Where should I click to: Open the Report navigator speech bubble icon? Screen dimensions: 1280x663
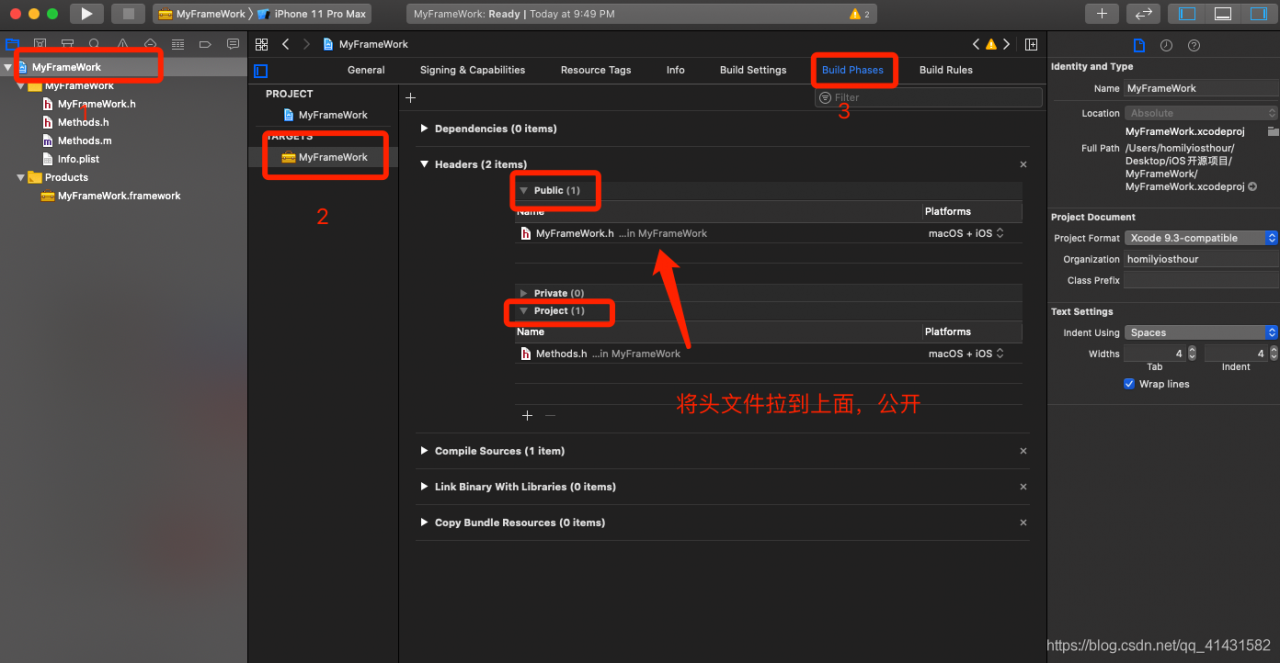tap(233, 44)
